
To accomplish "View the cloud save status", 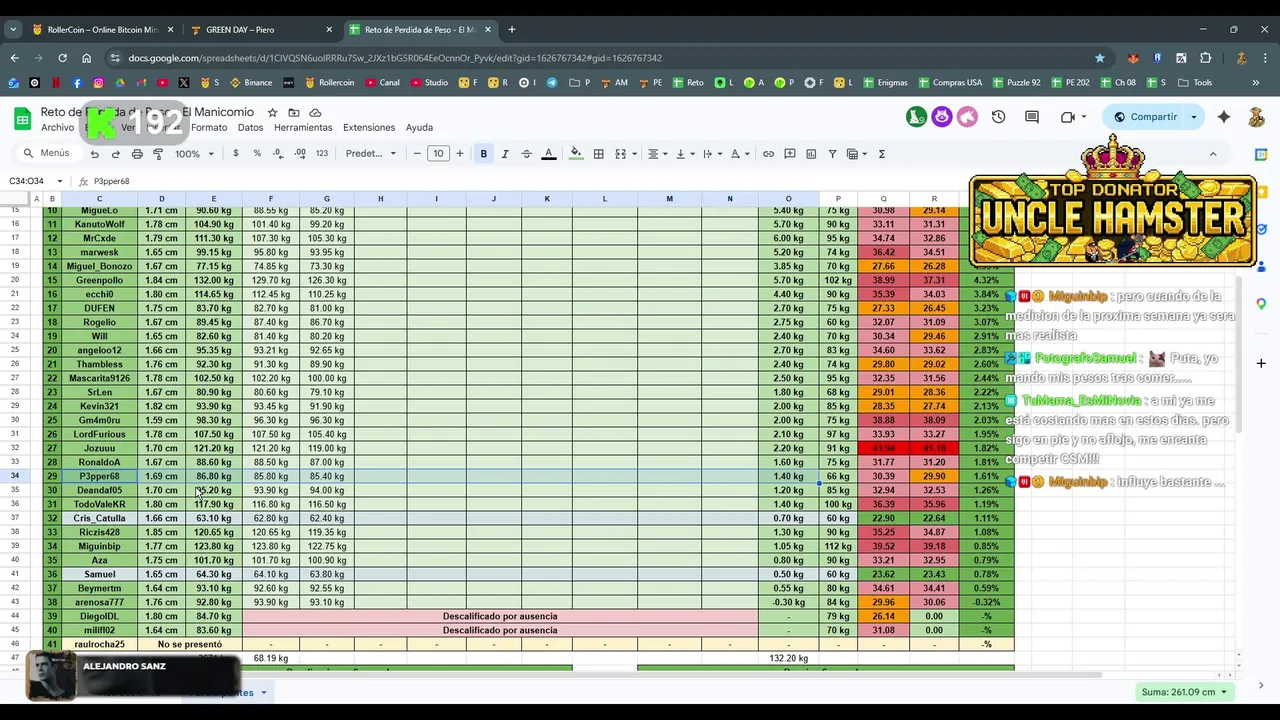I will (315, 112).
